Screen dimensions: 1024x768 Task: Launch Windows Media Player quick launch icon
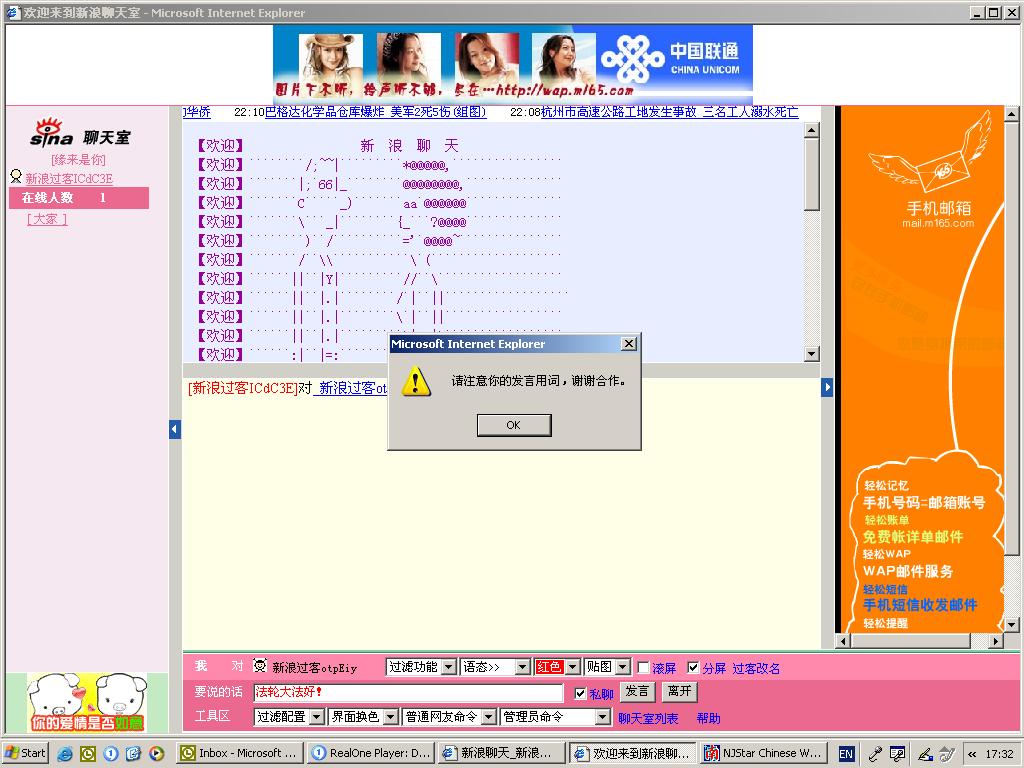(156, 754)
